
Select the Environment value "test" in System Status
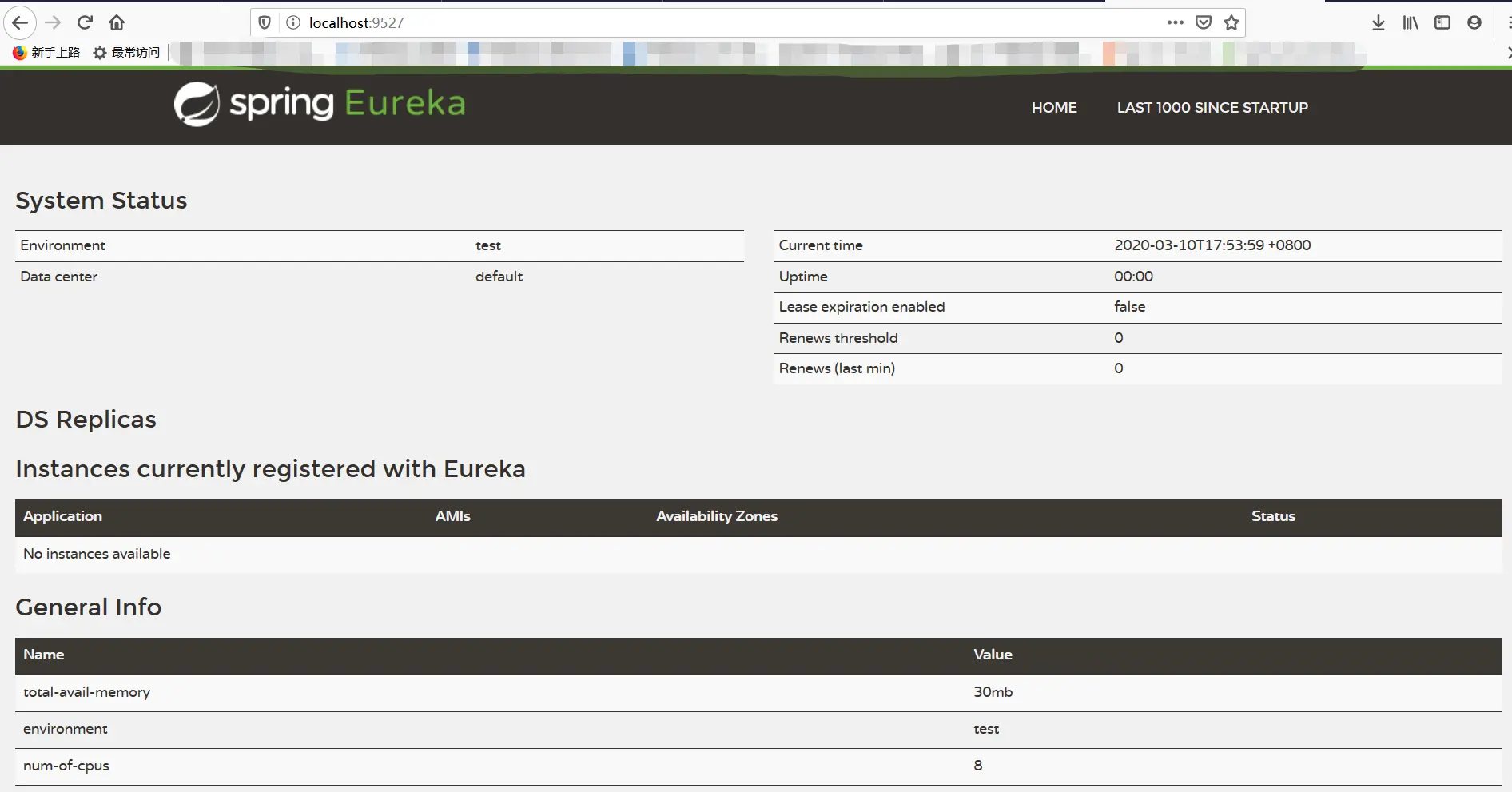[x=488, y=245]
